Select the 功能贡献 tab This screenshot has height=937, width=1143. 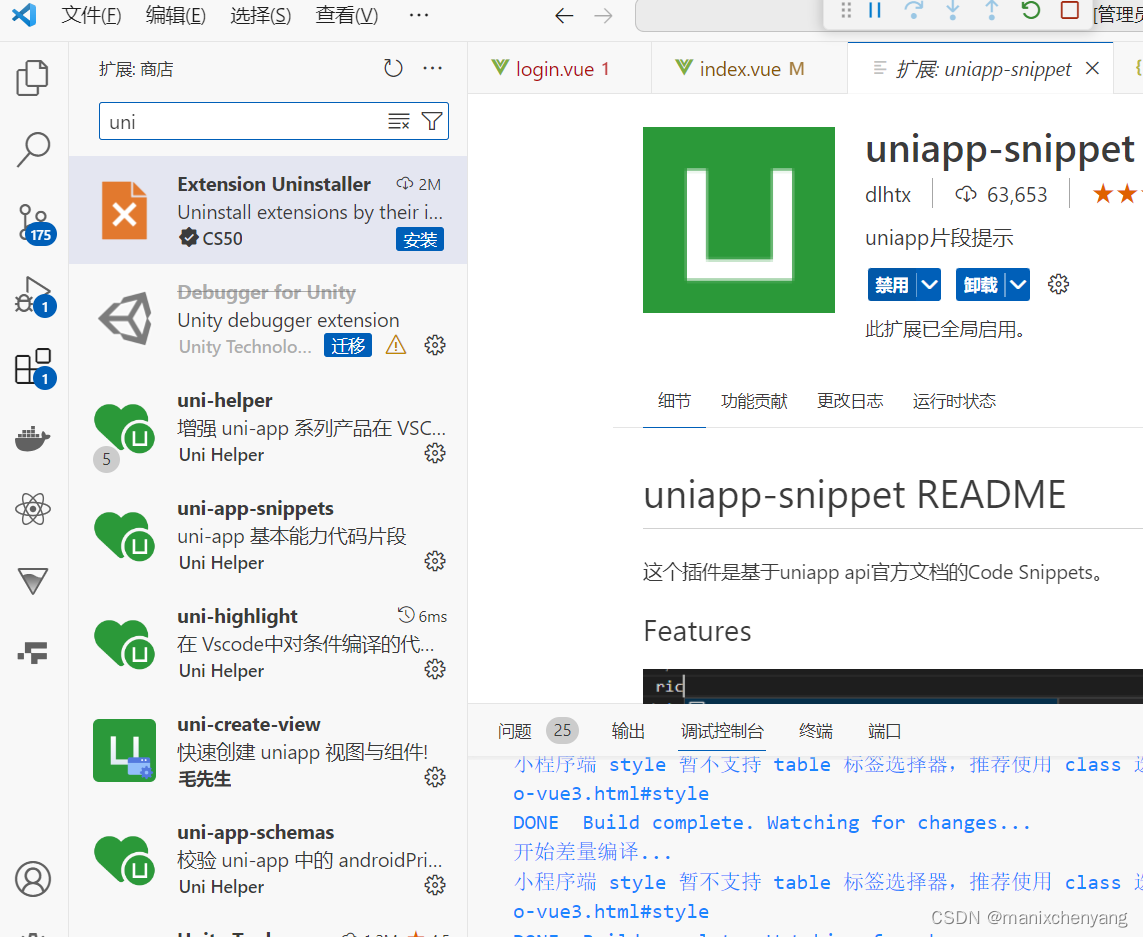tap(754, 401)
